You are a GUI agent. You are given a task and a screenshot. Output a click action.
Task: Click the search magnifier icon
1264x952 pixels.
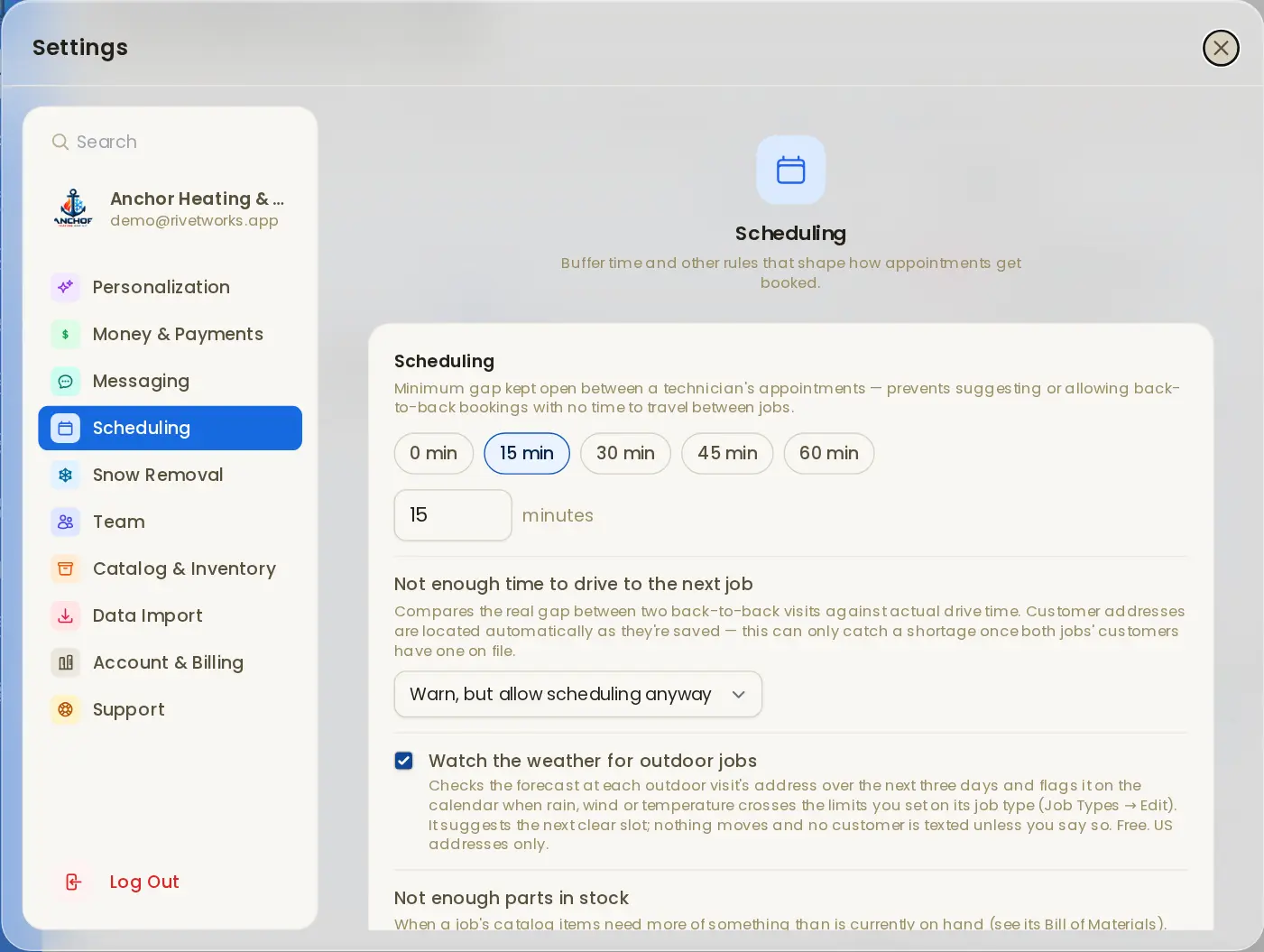pyautogui.click(x=60, y=142)
